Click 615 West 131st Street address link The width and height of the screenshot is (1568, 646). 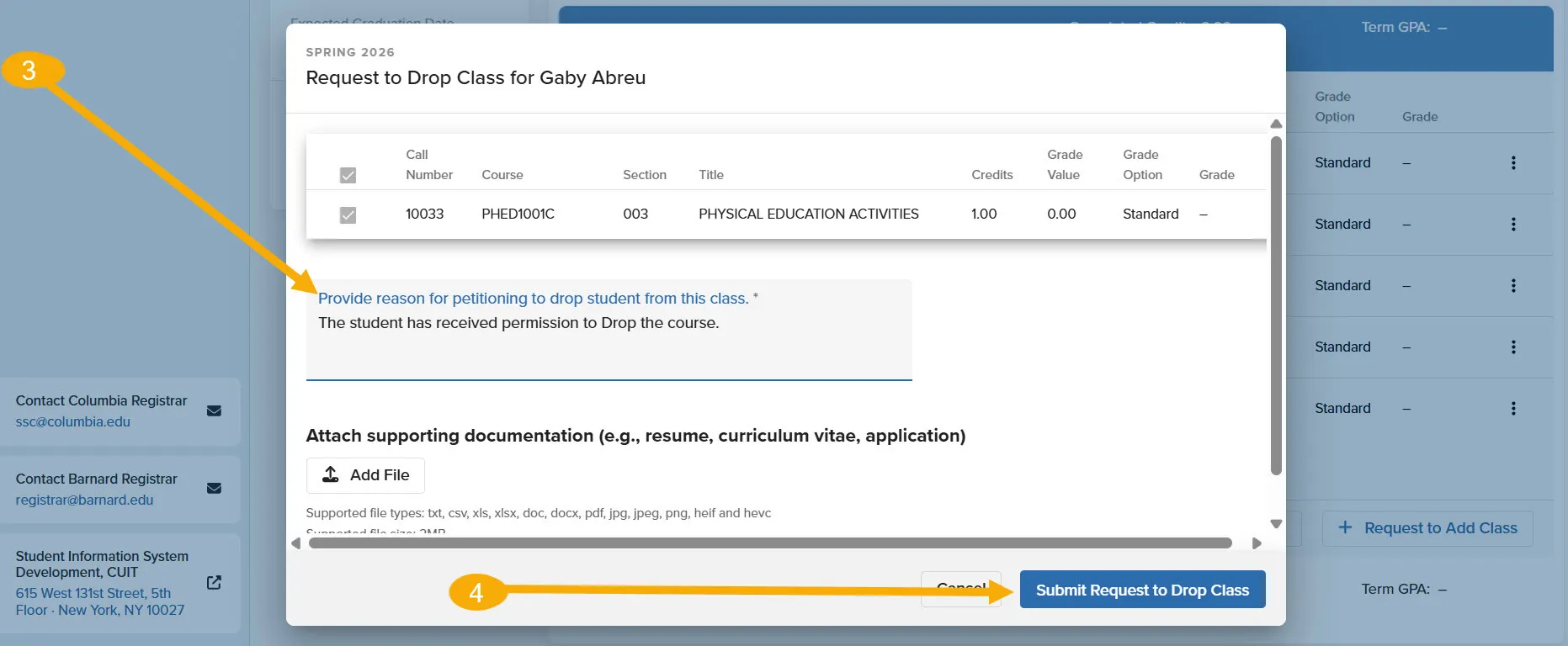point(100,601)
